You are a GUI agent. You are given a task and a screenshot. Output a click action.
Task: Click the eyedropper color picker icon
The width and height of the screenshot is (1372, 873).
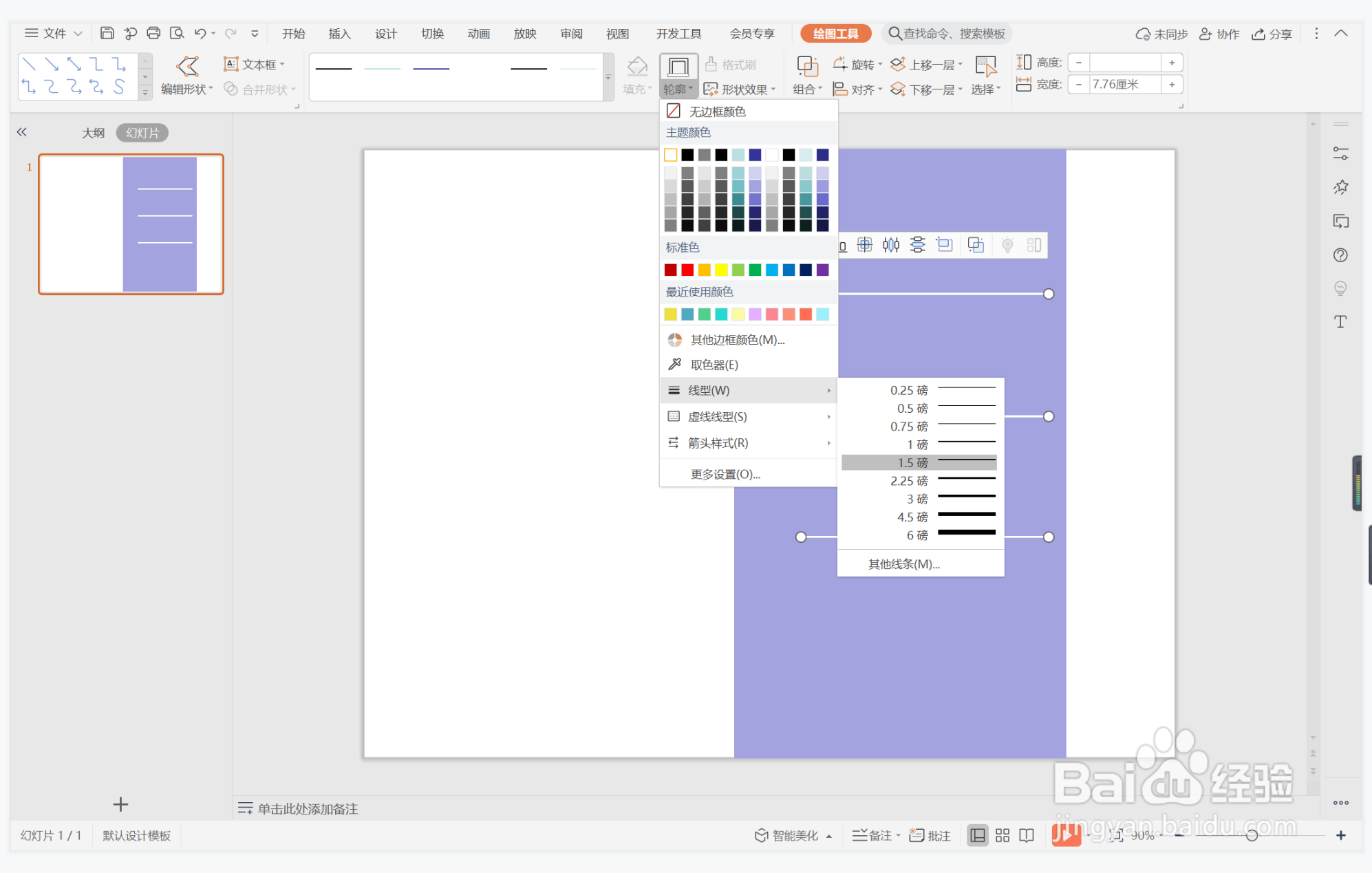(x=674, y=365)
